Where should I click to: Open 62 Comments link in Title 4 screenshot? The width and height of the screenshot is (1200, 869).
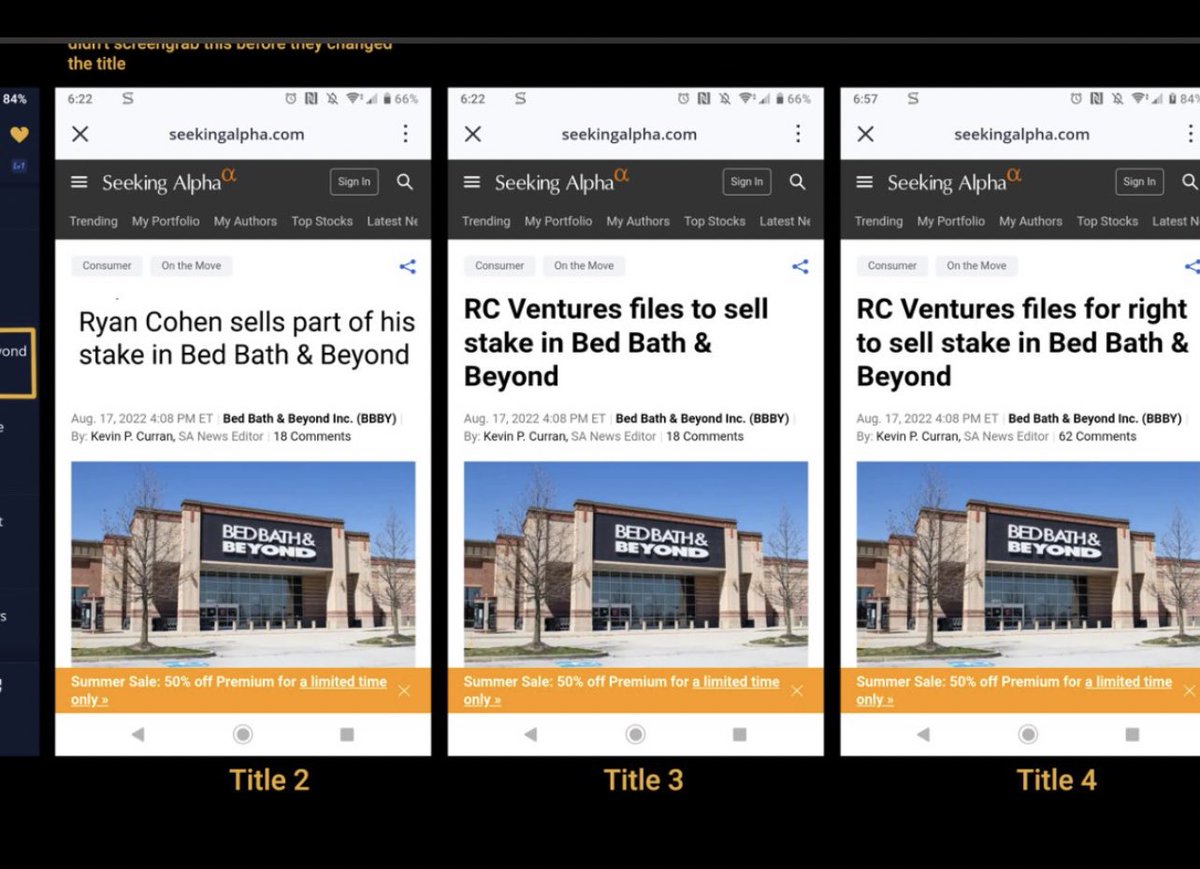click(x=1098, y=437)
